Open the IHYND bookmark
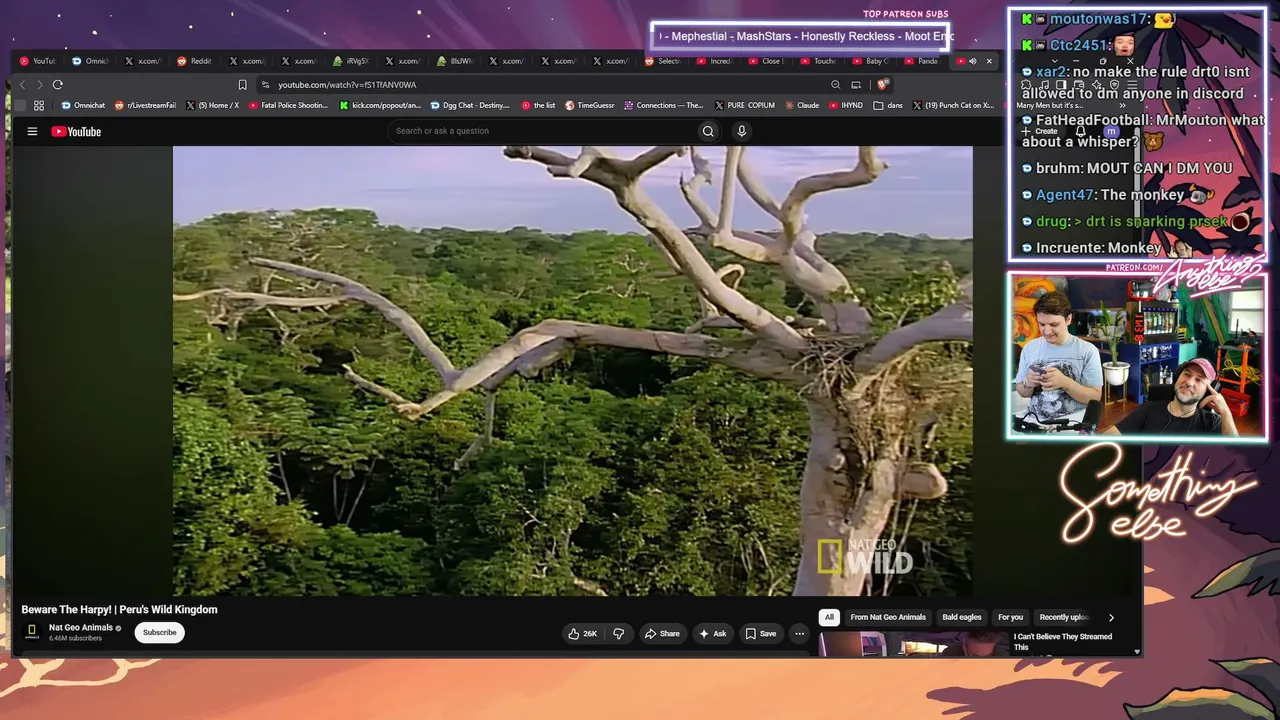This screenshot has width=1280, height=720. point(846,105)
